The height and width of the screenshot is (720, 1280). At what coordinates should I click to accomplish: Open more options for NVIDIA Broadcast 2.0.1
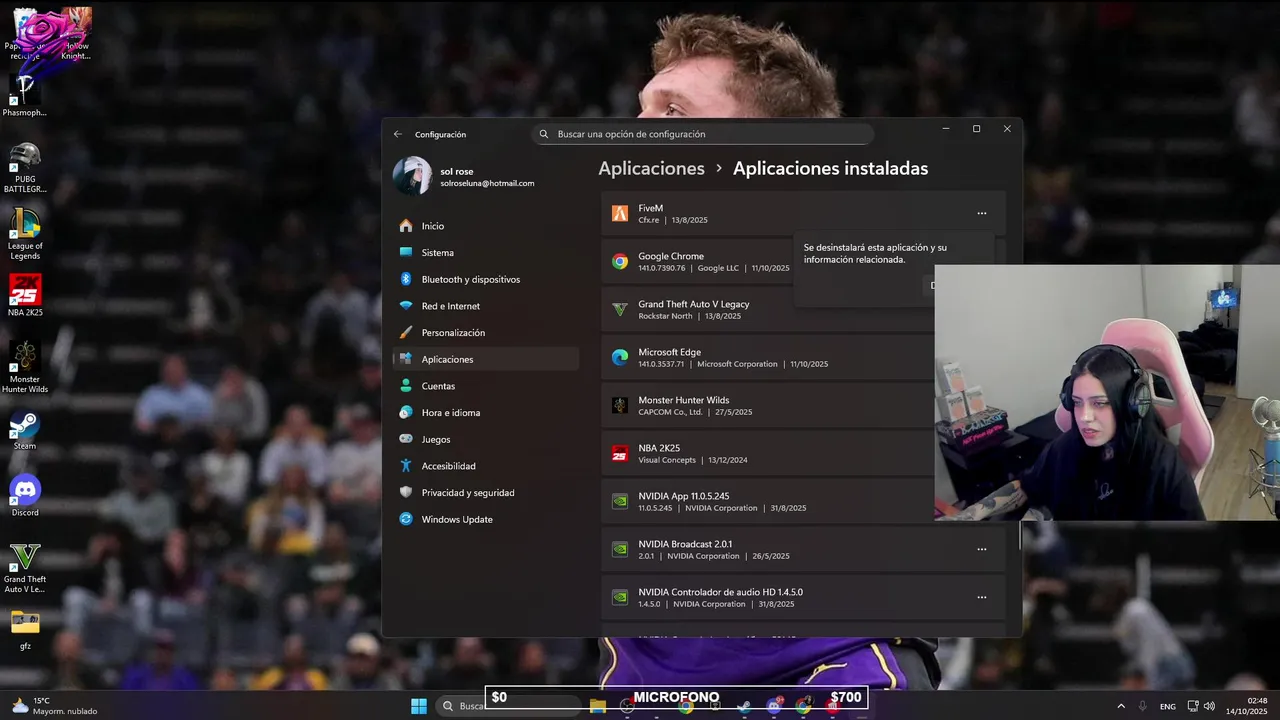[981, 549]
